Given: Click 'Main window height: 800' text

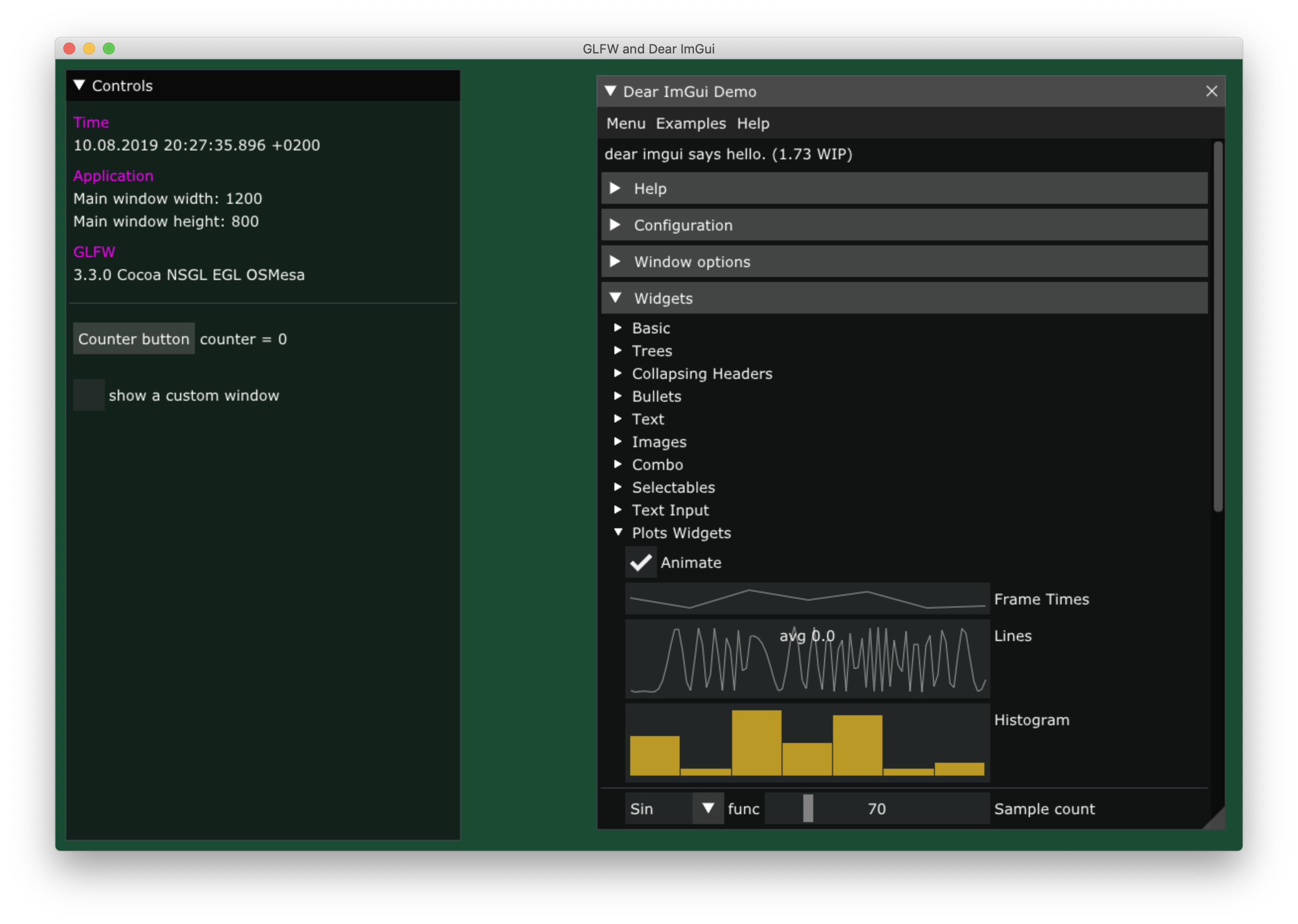Looking at the screenshot, I should [x=166, y=221].
